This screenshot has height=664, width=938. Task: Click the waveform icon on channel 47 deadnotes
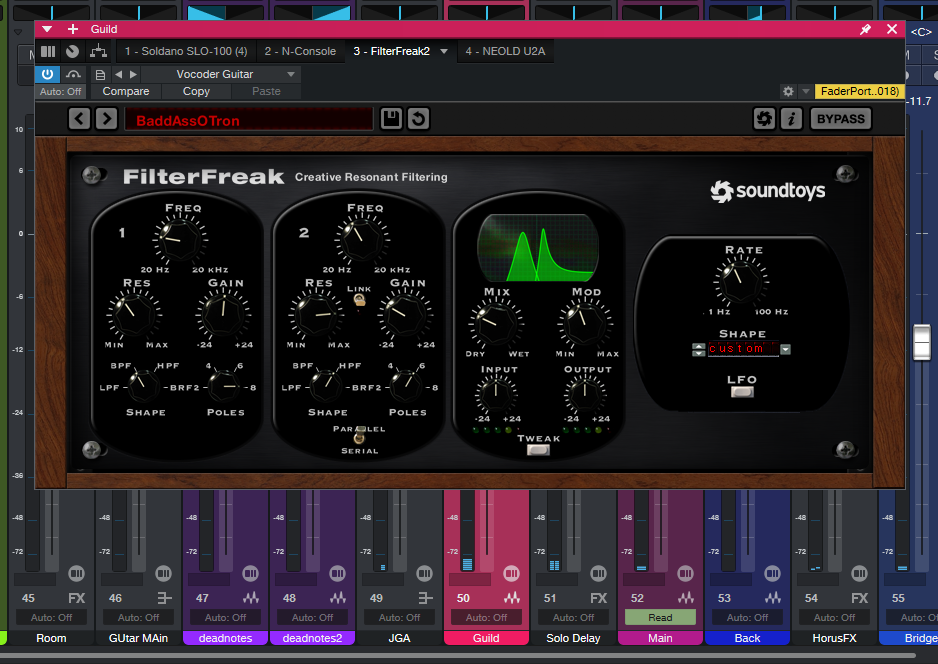[x=251, y=598]
